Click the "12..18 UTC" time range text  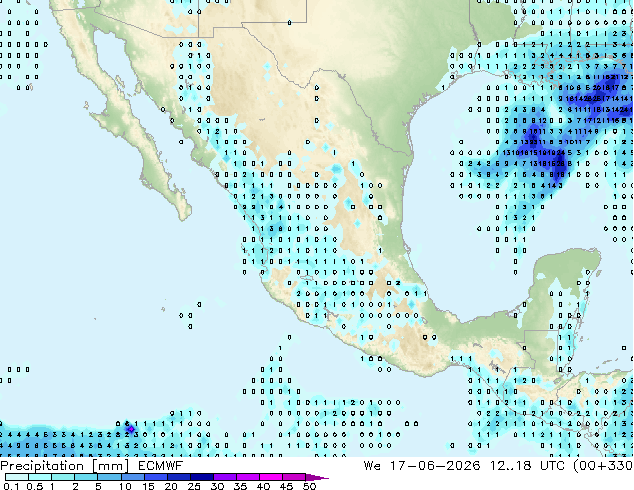pos(527,466)
